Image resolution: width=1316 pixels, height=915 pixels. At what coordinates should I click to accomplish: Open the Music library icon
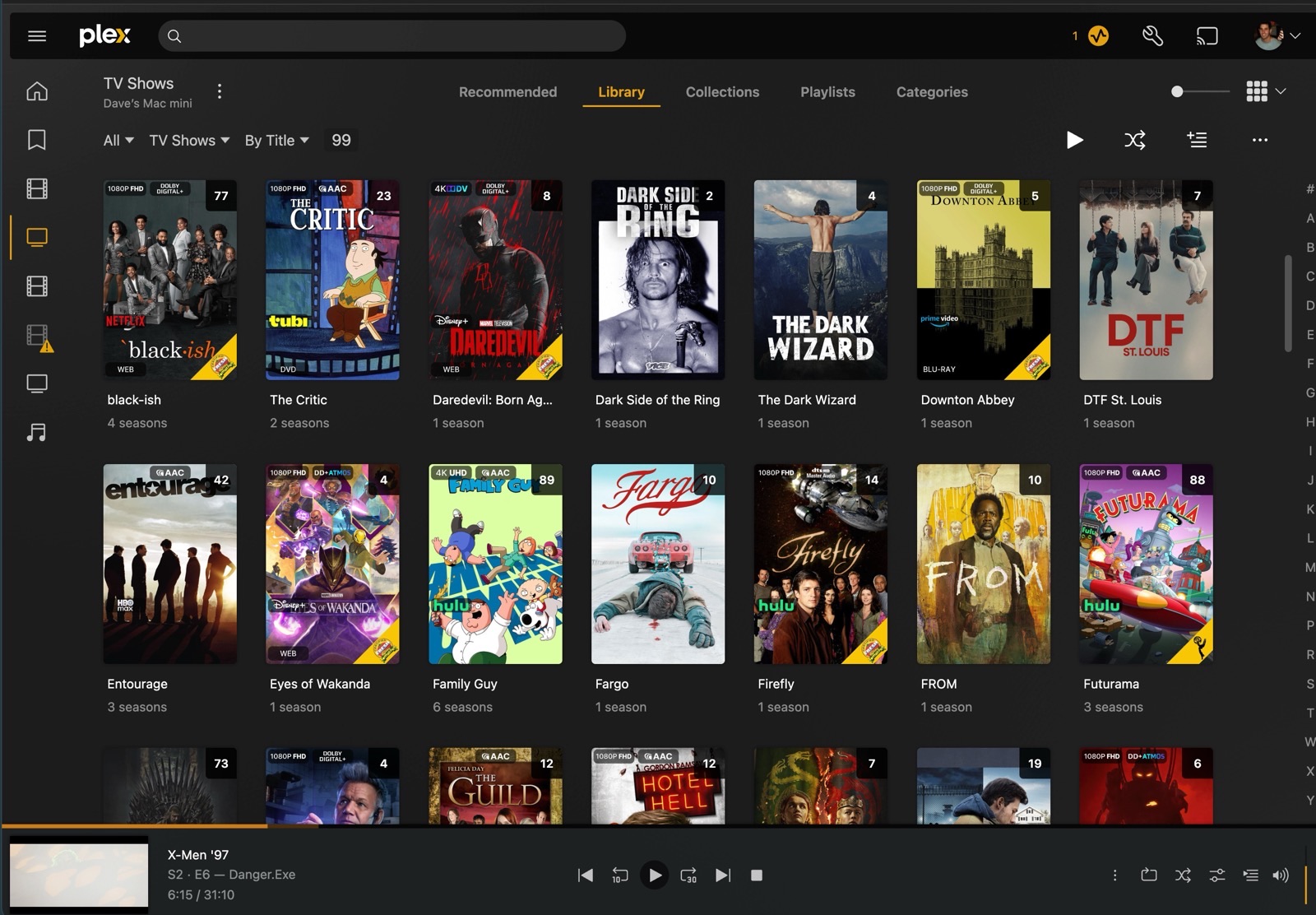(37, 432)
